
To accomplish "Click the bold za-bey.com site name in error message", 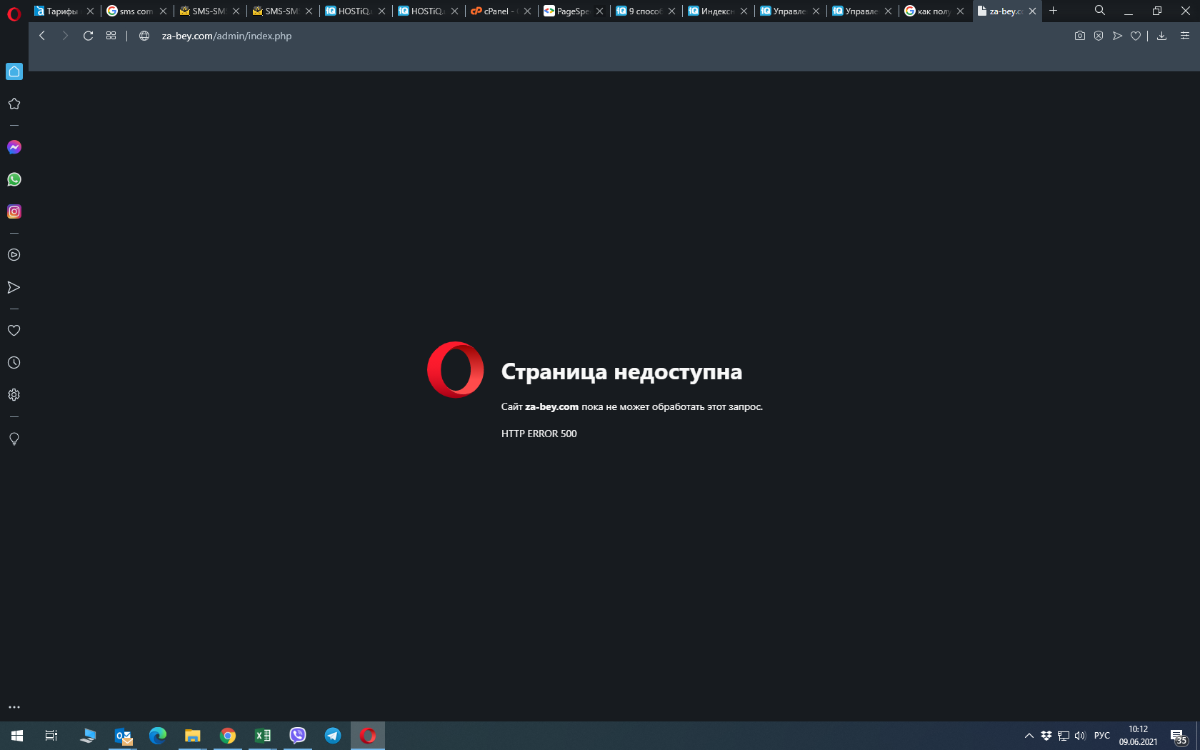I will tap(552, 407).
